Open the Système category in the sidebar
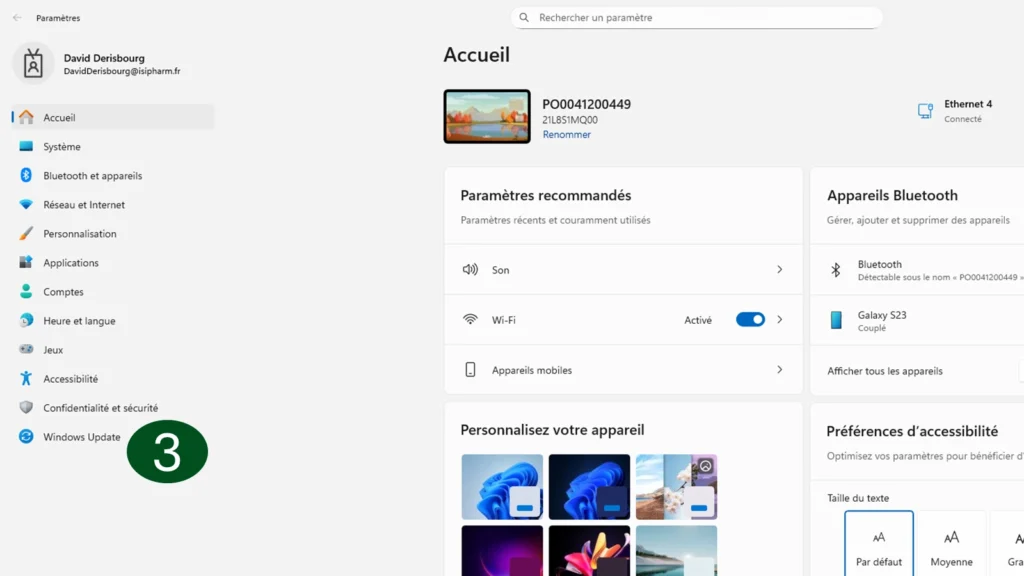Viewport: 1024px width, 576px height. click(62, 147)
